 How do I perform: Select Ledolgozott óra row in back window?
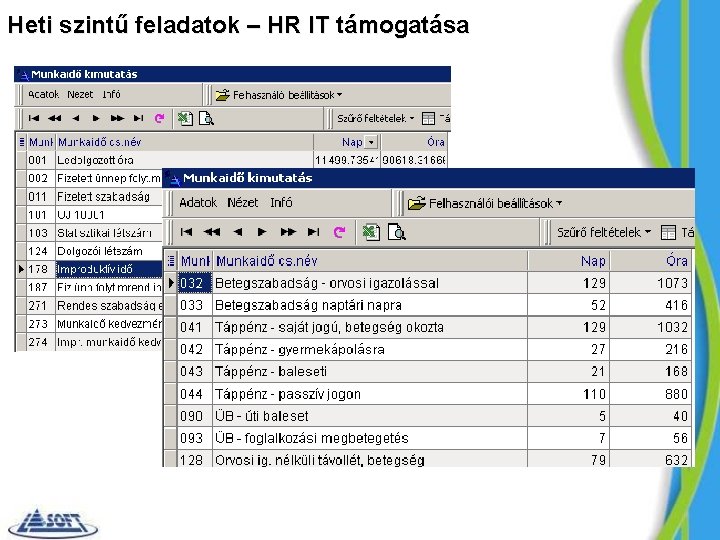click(x=232, y=160)
